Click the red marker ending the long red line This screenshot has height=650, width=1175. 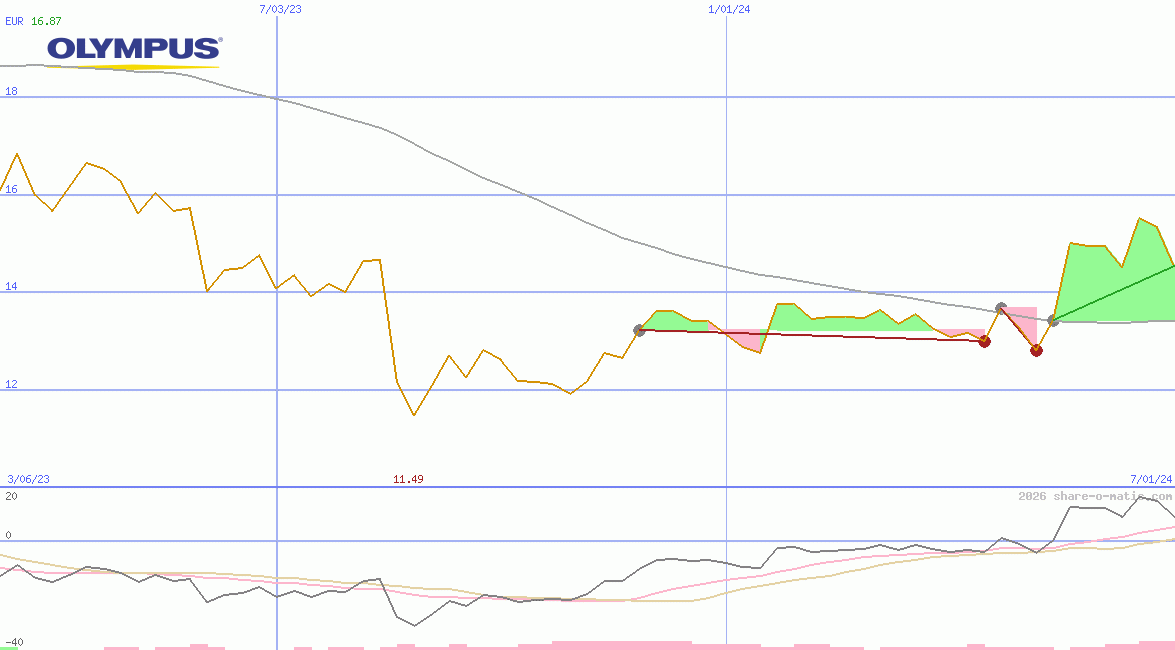[x=984, y=341]
